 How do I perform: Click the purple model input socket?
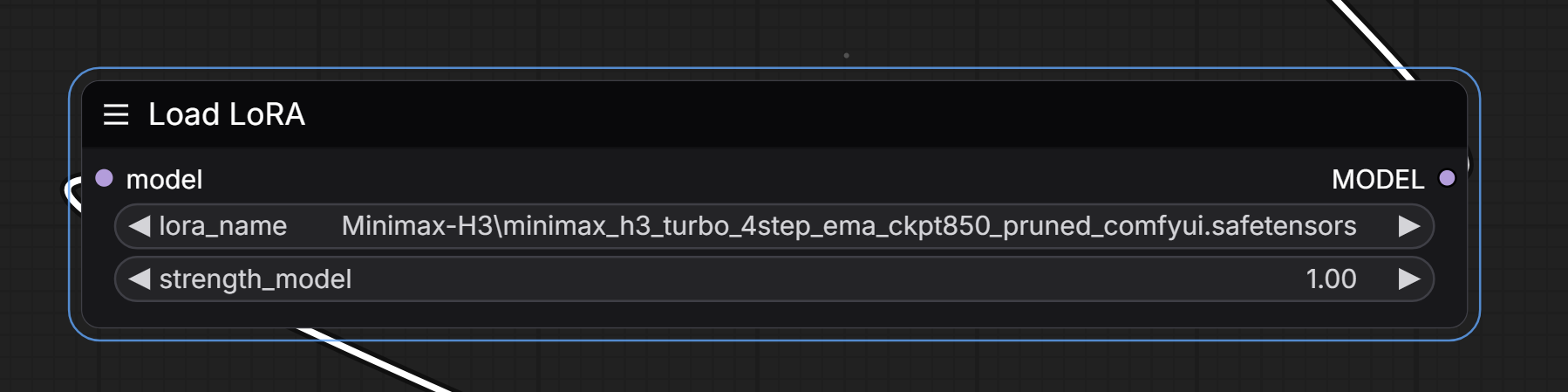click(104, 178)
